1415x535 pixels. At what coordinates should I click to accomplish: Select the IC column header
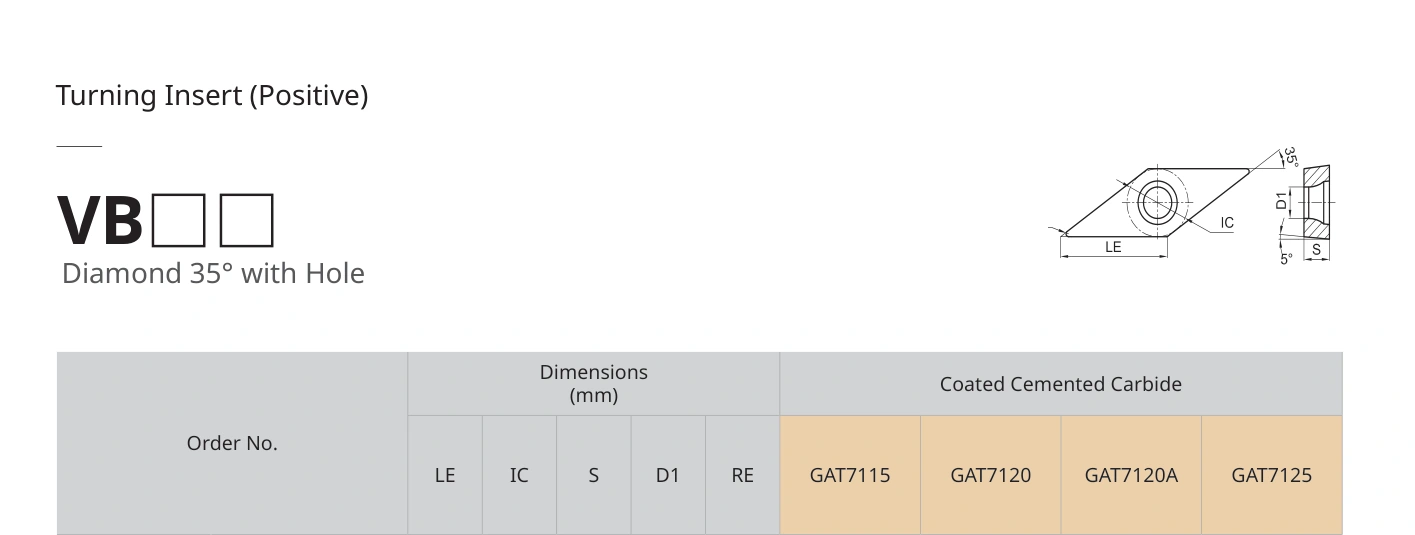point(519,475)
